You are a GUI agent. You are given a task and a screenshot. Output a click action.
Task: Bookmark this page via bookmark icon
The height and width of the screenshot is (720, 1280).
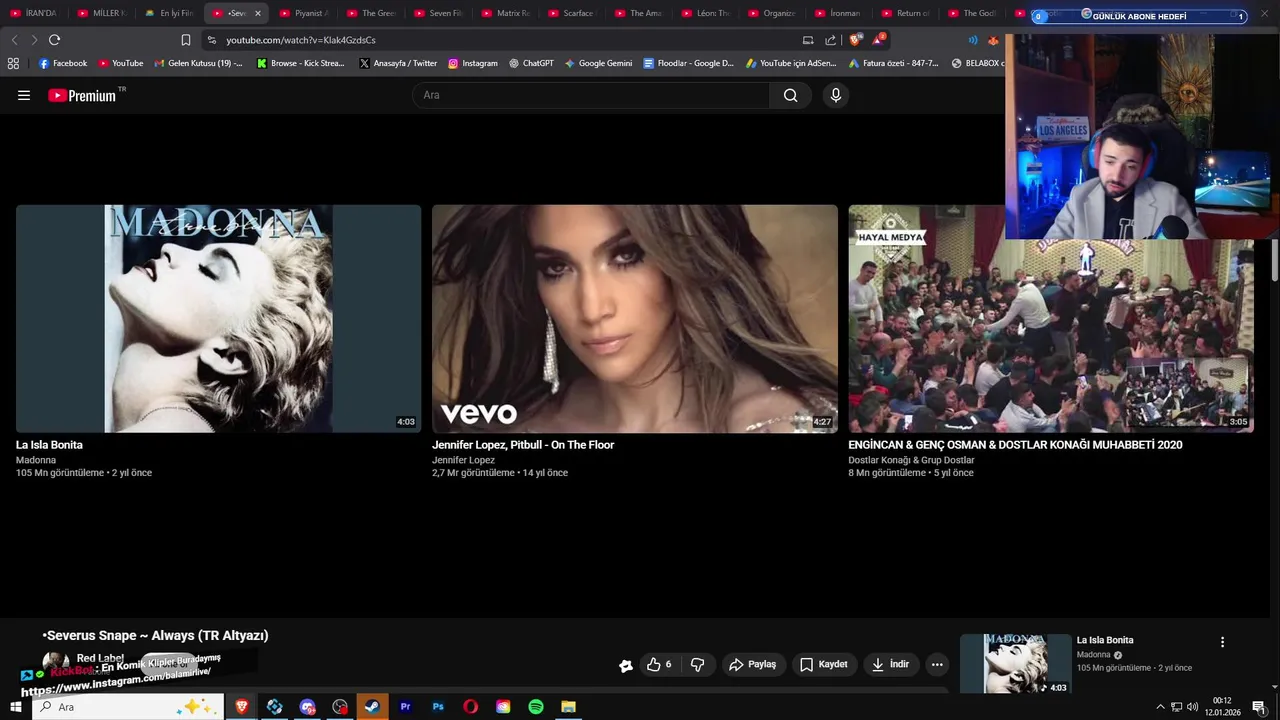[x=186, y=40]
